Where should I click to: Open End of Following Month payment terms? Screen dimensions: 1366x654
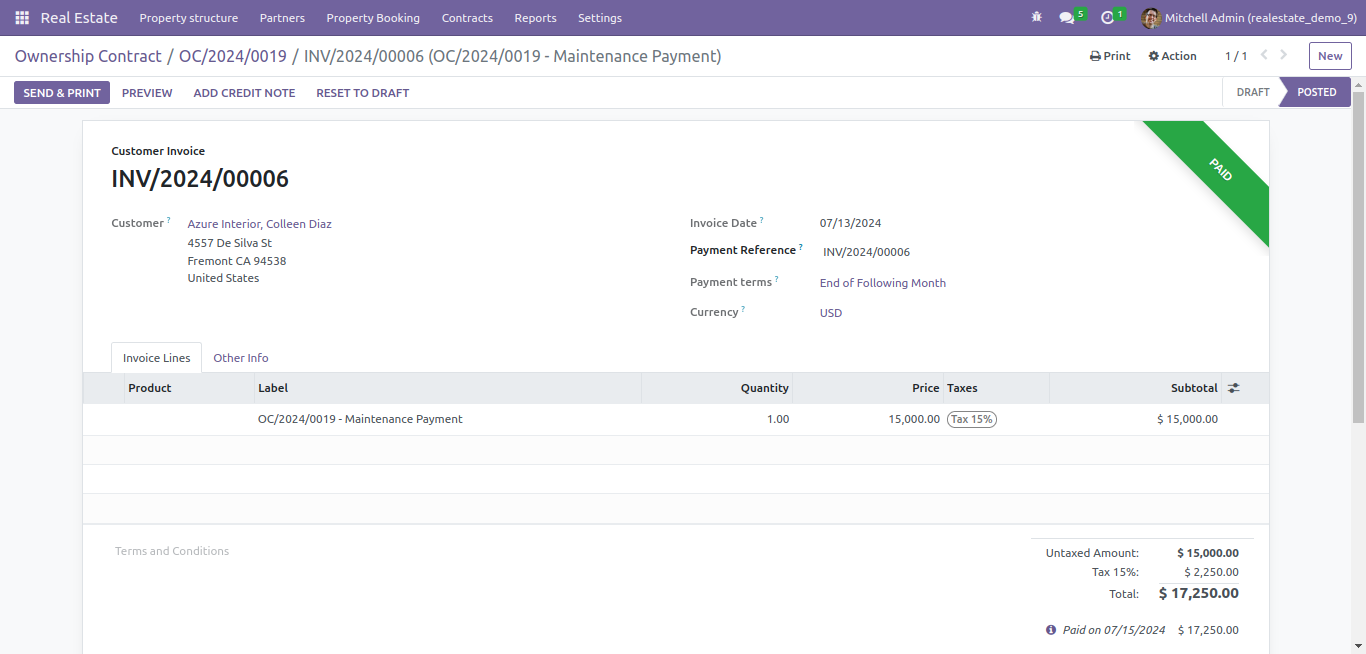click(x=883, y=283)
